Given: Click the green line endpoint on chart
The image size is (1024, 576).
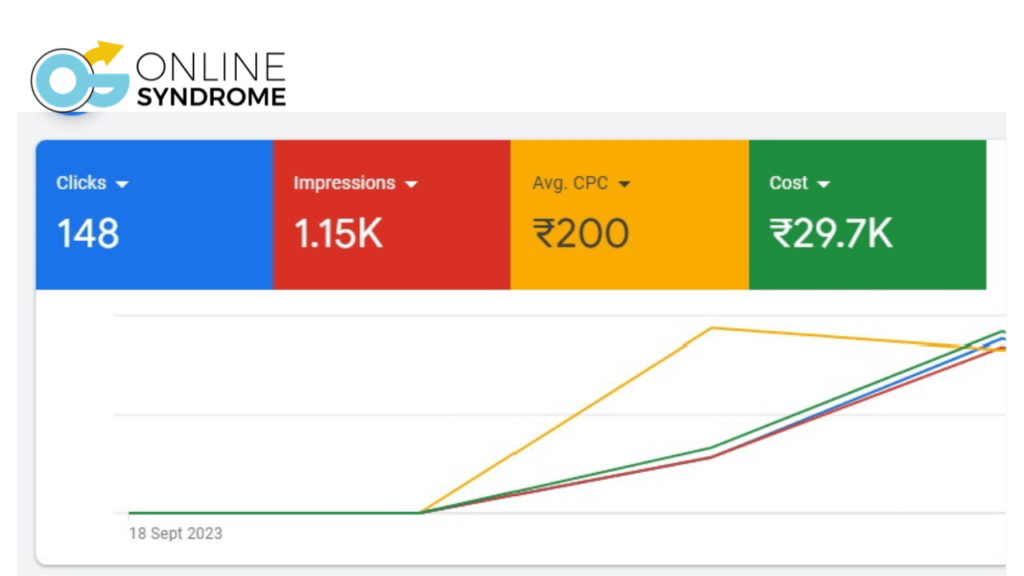Looking at the screenshot, I should coord(1002,332).
